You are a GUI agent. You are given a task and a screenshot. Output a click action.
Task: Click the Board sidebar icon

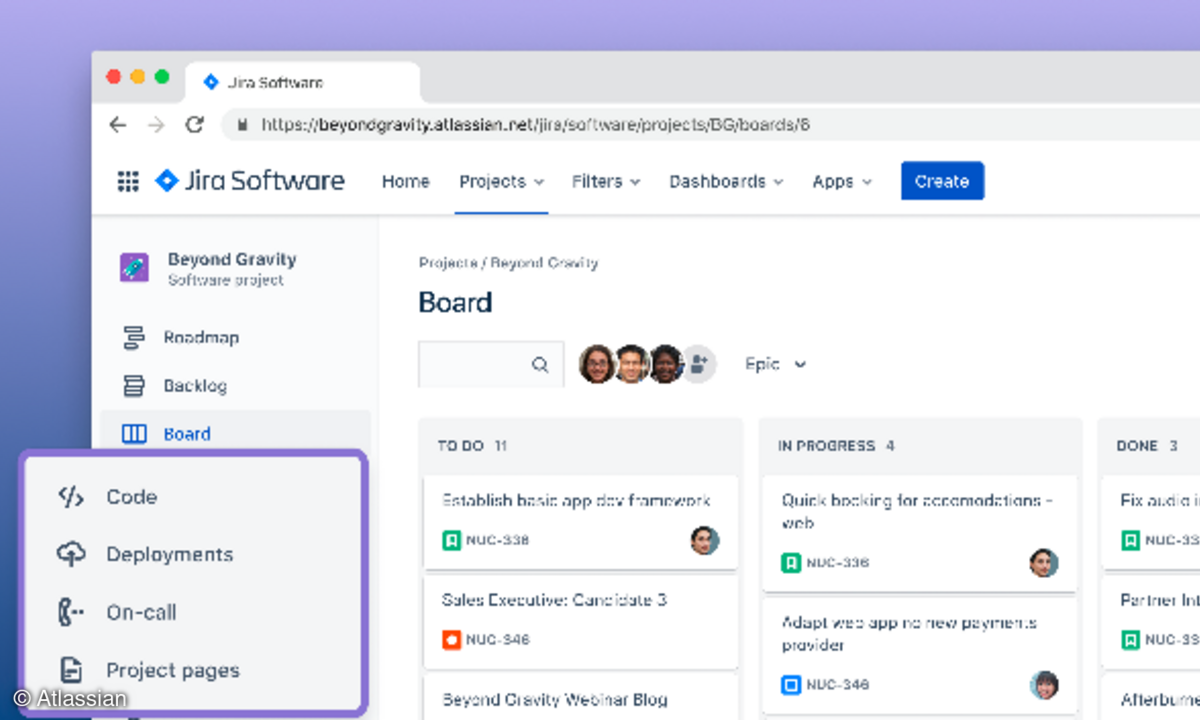[x=134, y=434]
